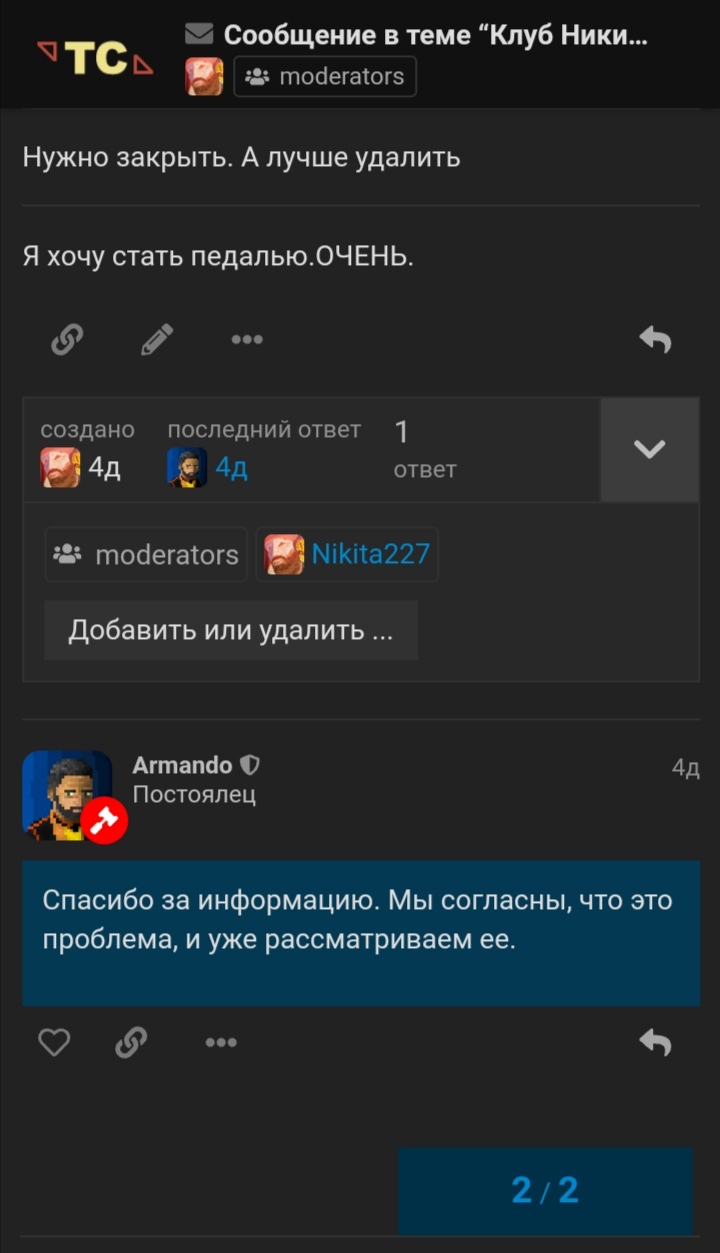This screenshot has width=720, height=1253.
Task: Copy link of the first post
Action: pyautogui.click(x=66, y=340)
